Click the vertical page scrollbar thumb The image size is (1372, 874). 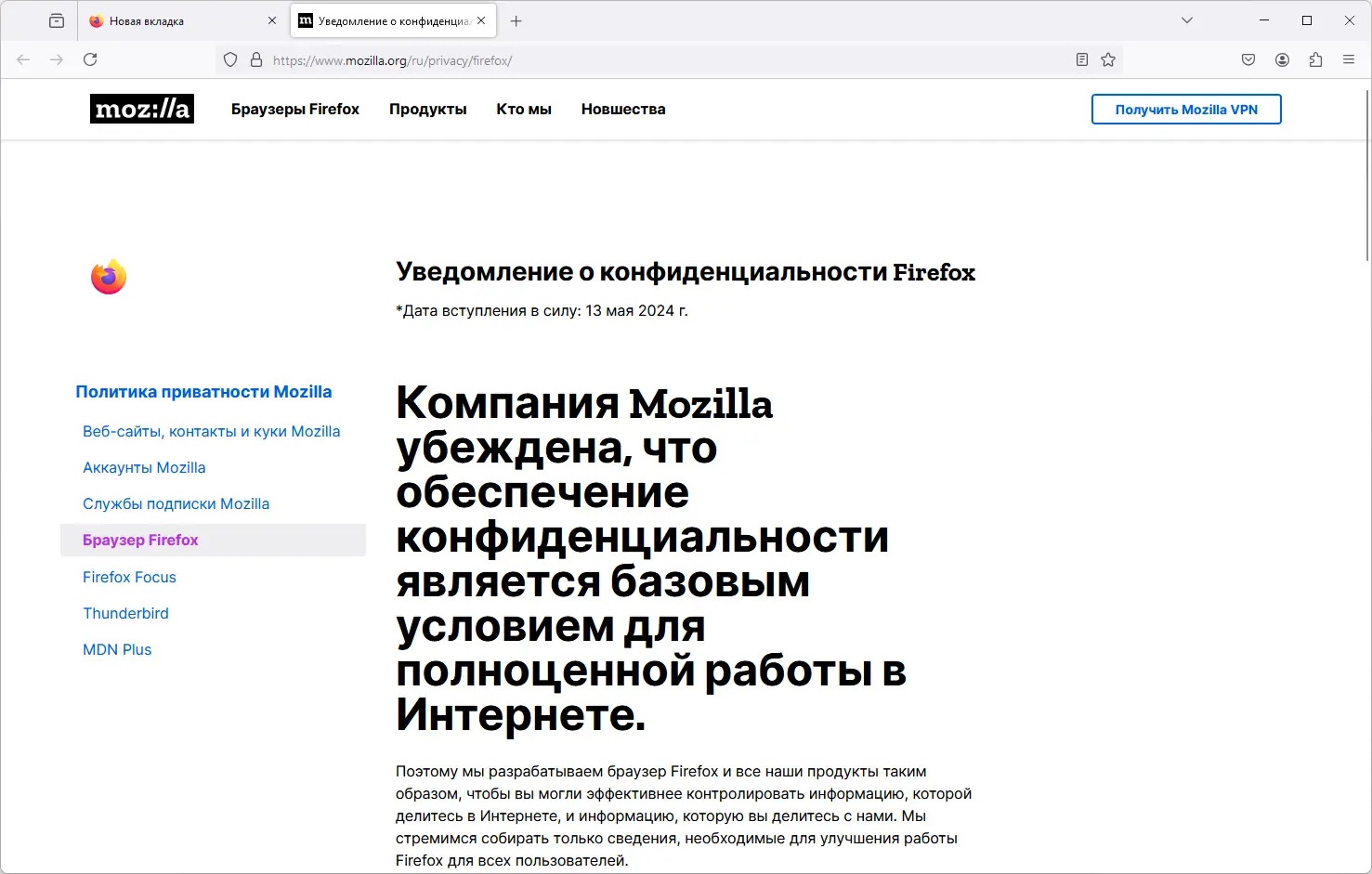coord(1367,174)
